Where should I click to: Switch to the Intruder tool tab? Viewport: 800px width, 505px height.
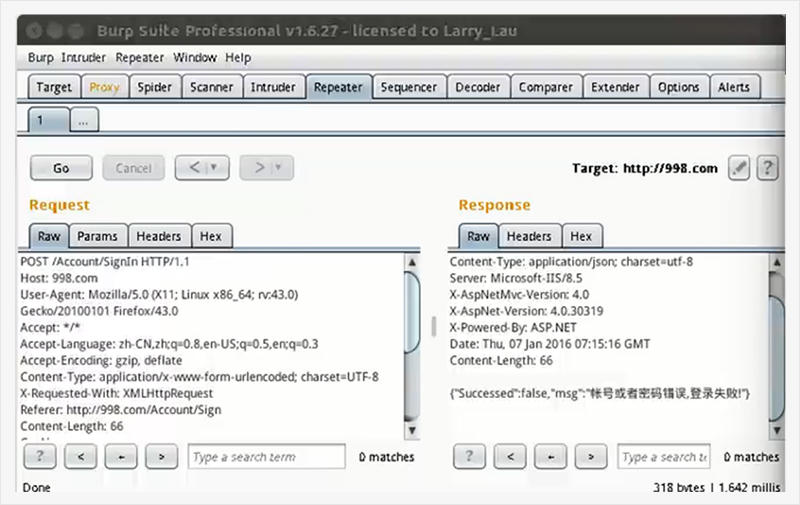point(273,87)
